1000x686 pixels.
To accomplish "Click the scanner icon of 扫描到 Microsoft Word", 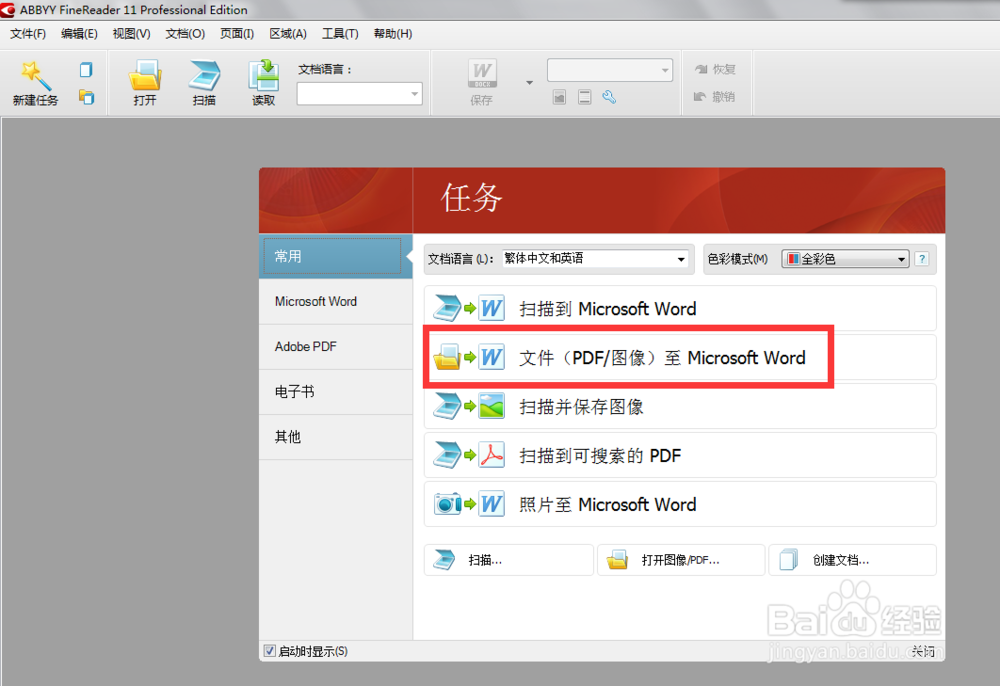I will coord(447,309).
